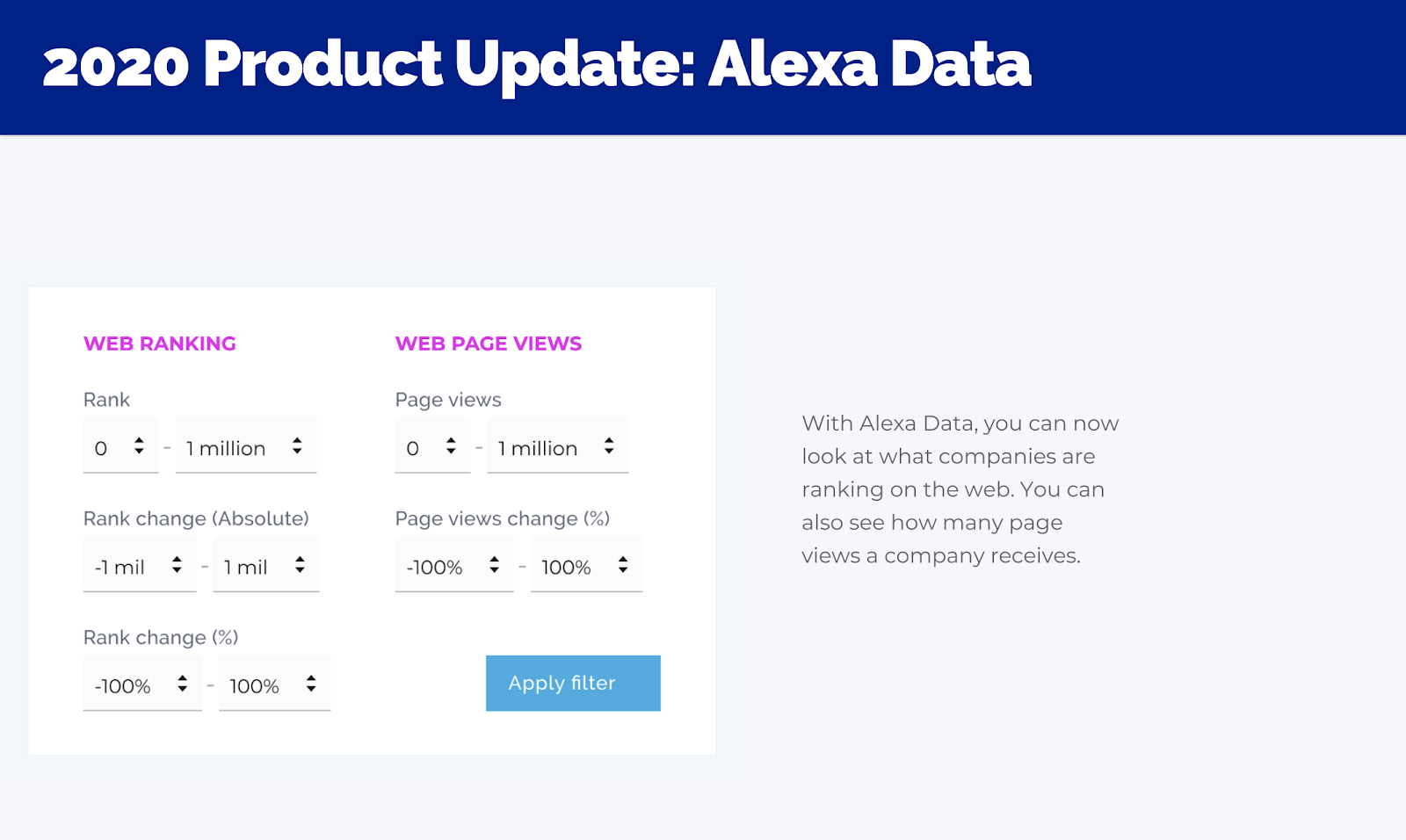Open the Rank maximum dropdown showing 1 million
1406x840 pixels.
[x=246, y=446]
